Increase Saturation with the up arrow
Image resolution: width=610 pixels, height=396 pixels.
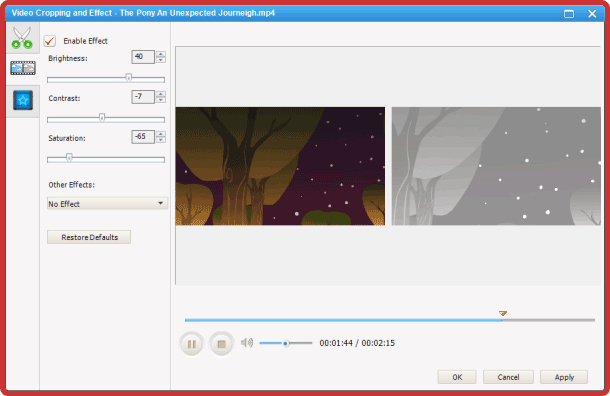click(x=161, y=134)
